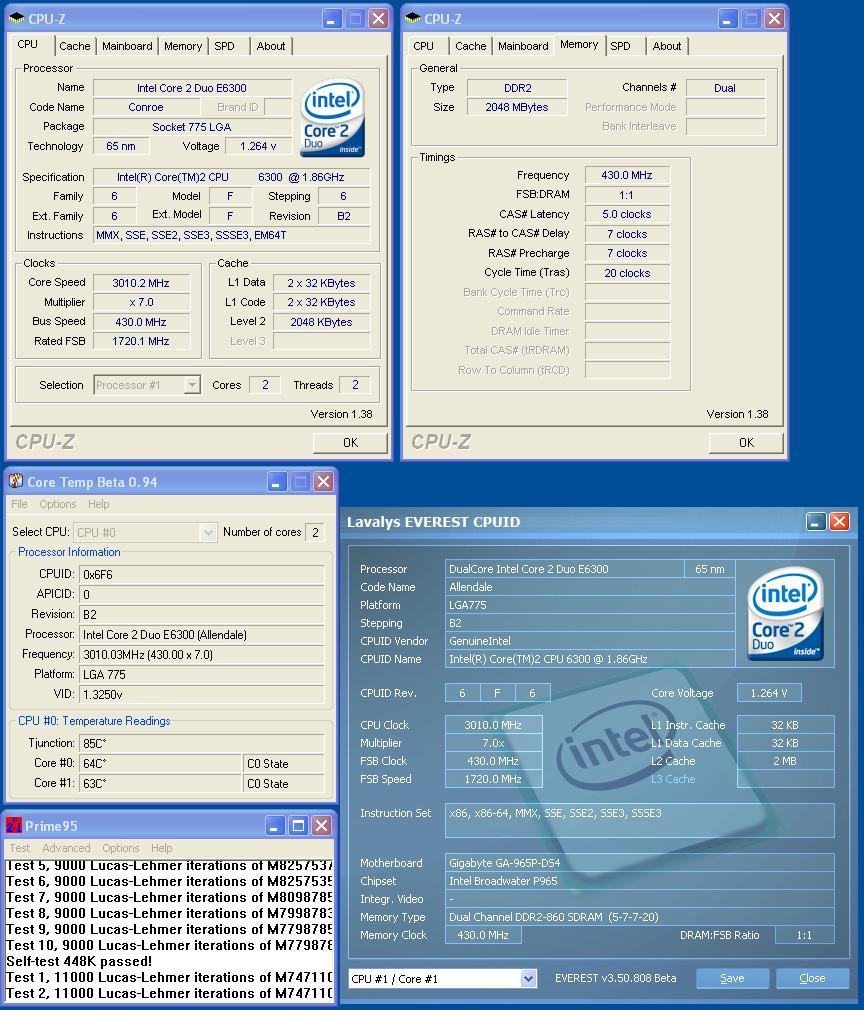
Task: Maximize the Prime95 window
Action: [298, 826]
